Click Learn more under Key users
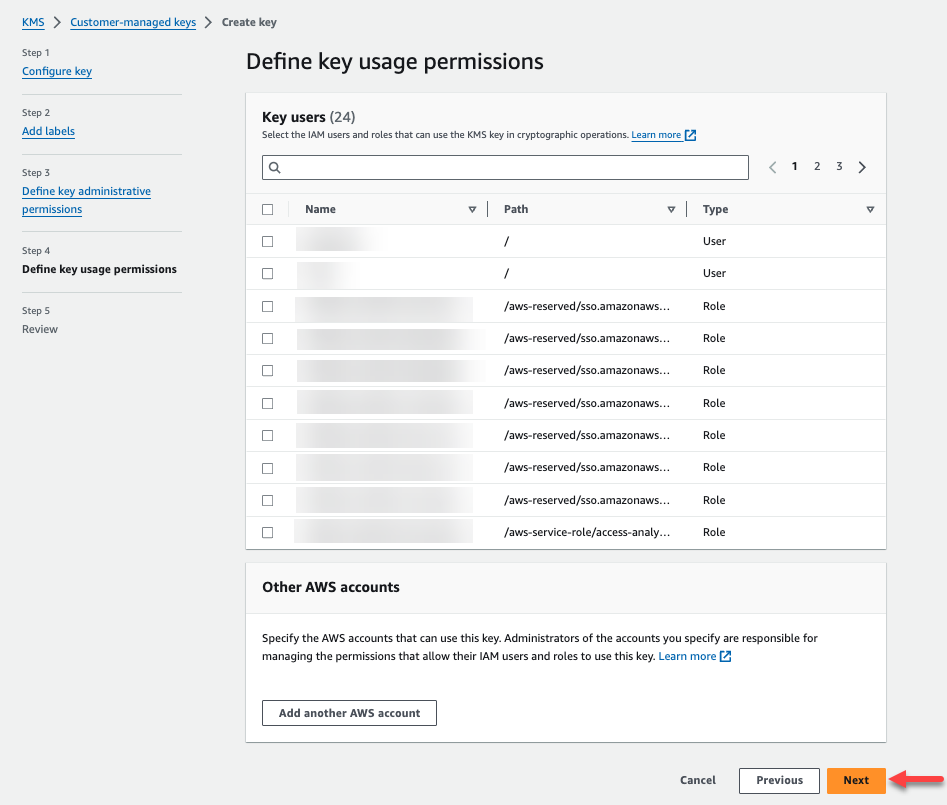The height and width of the screenshot is (805, 947). point(656,135)
